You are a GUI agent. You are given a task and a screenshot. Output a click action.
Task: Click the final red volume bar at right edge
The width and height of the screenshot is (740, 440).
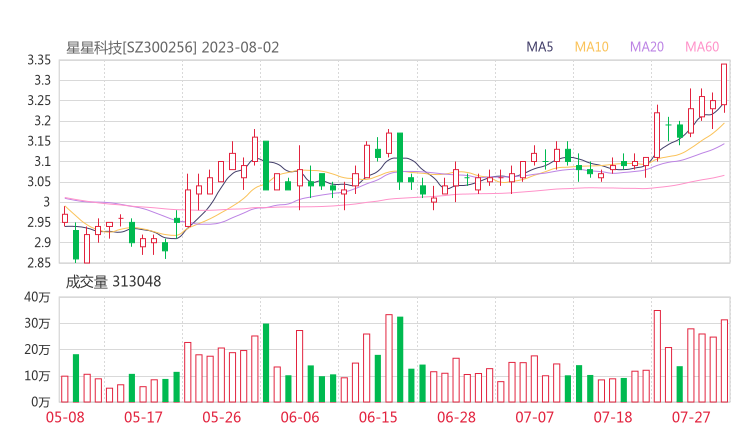[x=724, y=361]
